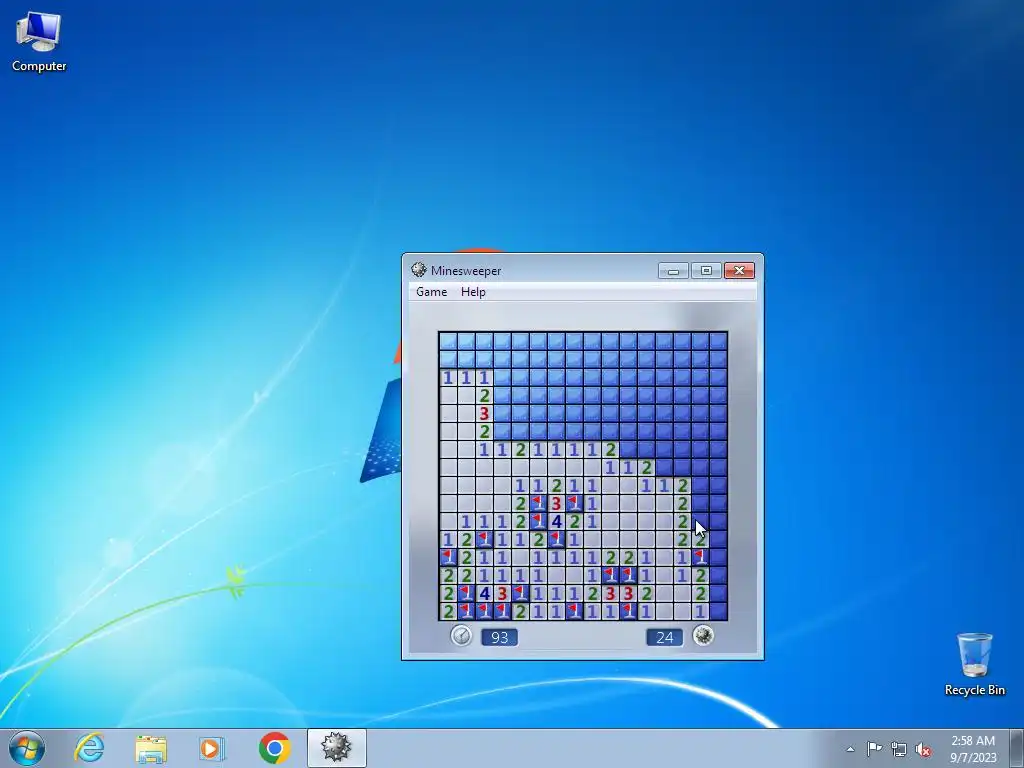Click the flag left of the central blue 4

[538, 521]
